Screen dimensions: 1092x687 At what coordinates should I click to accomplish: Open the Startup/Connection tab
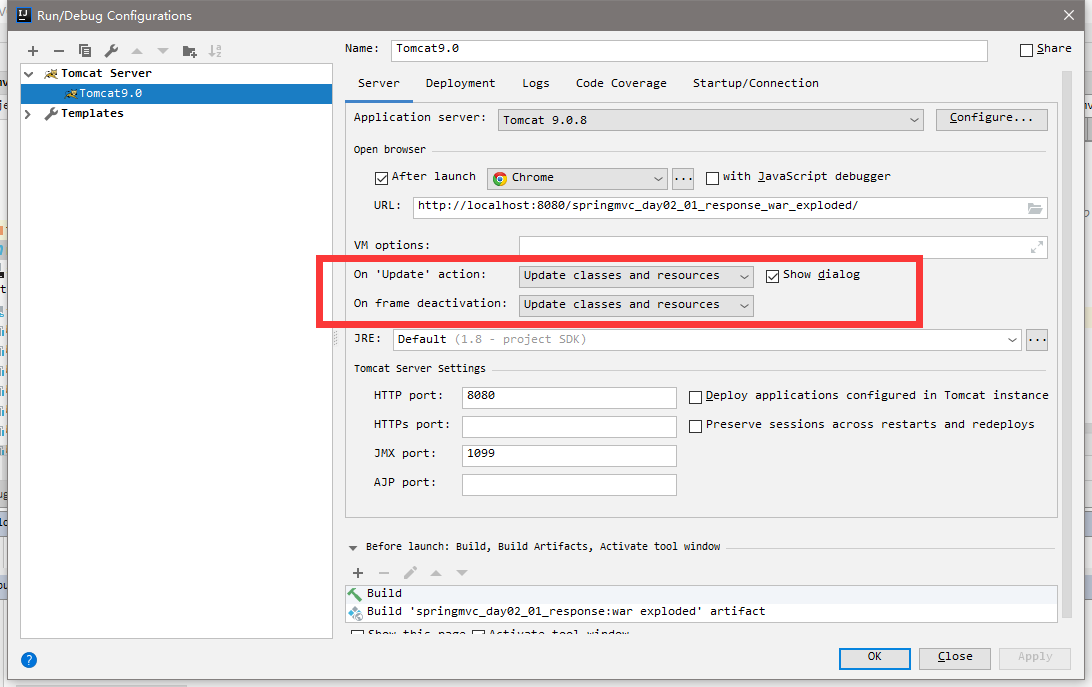tap(756, 84)
